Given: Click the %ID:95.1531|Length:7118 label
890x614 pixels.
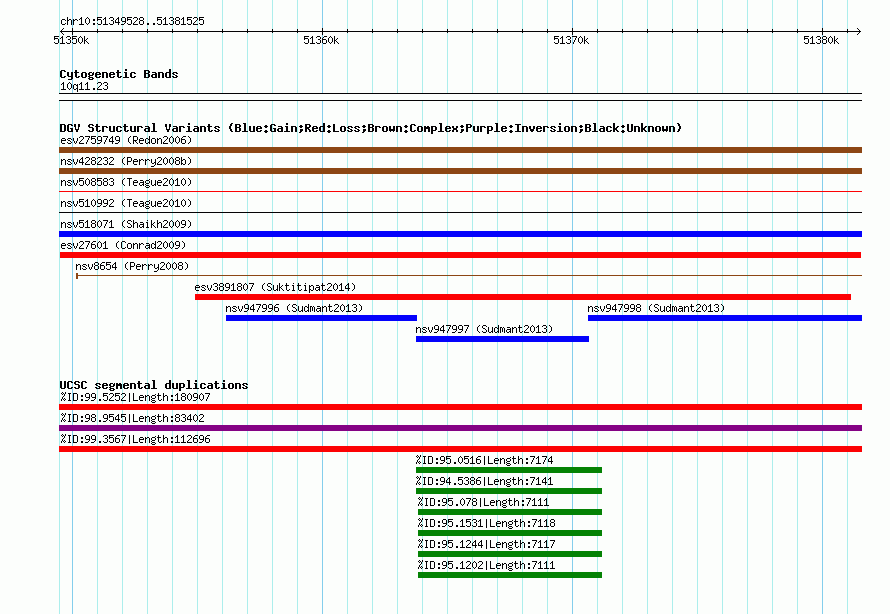Looking at the screenshot, I should [x=486, y=523].
